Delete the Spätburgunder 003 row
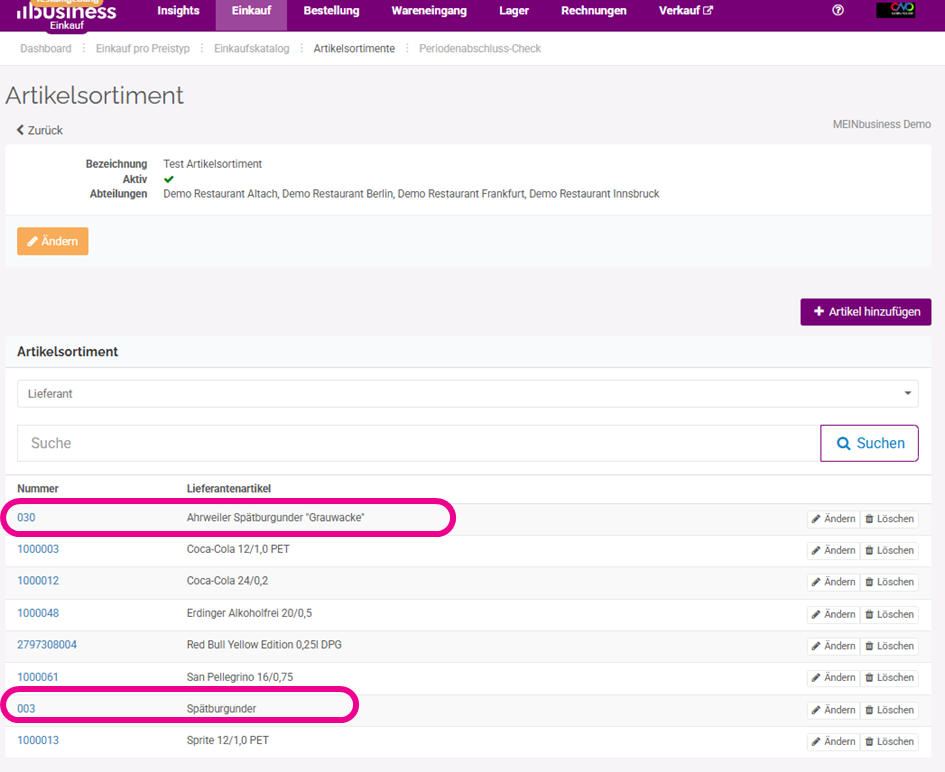945x772 pixels. 890,710
